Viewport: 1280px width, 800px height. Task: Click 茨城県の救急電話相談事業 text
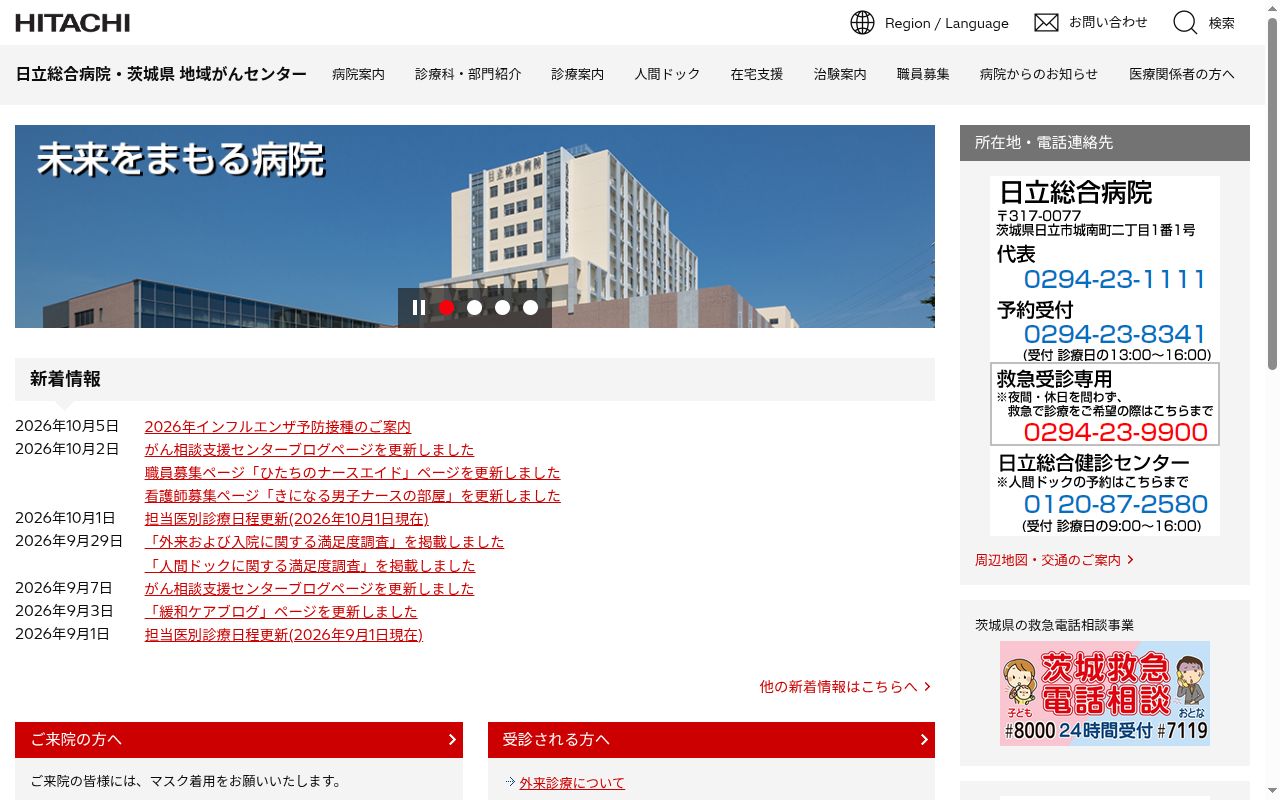[1054, 625]
